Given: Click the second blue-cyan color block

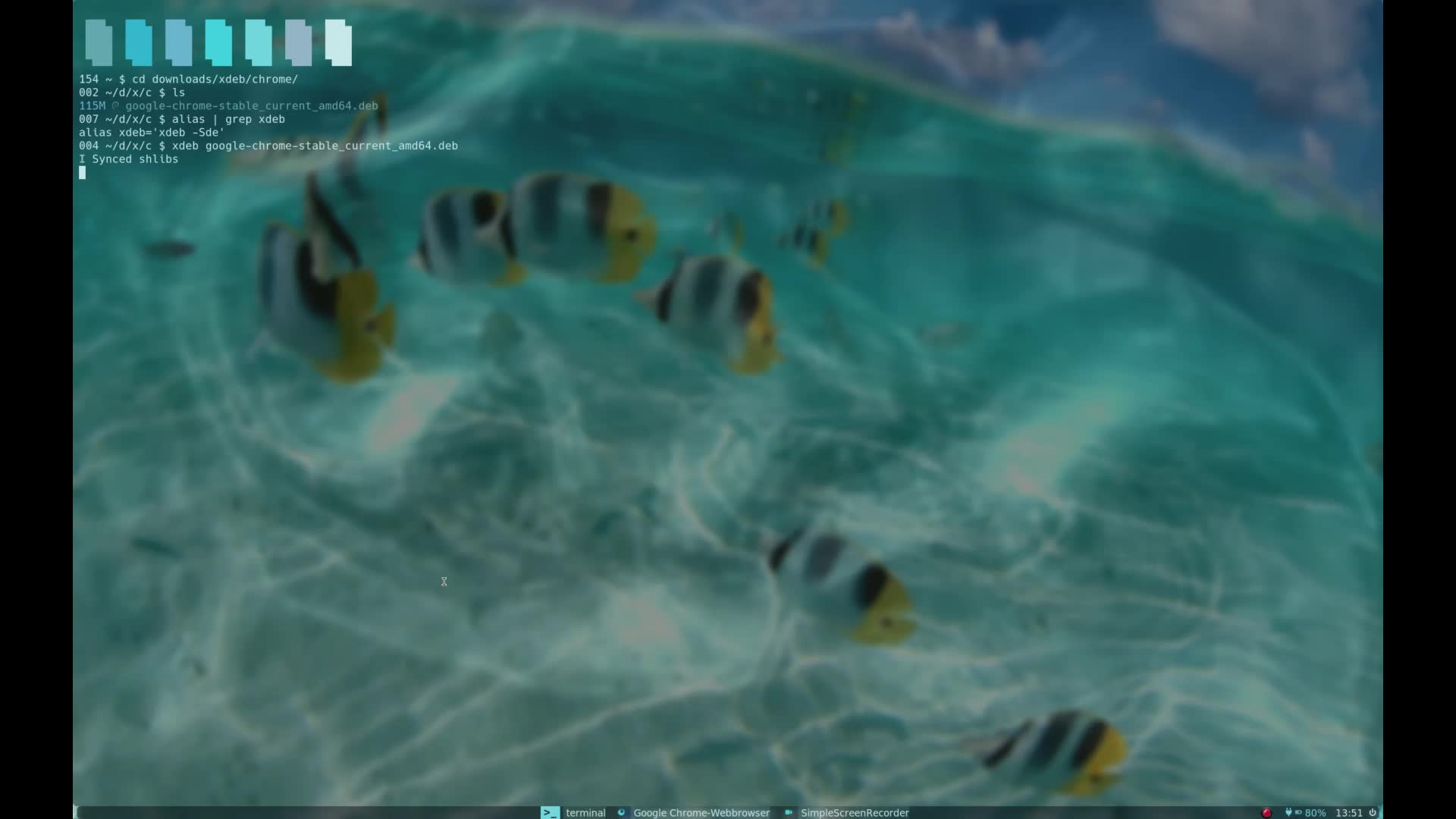Looking at the screenshot, I should (x=139, y=42).
